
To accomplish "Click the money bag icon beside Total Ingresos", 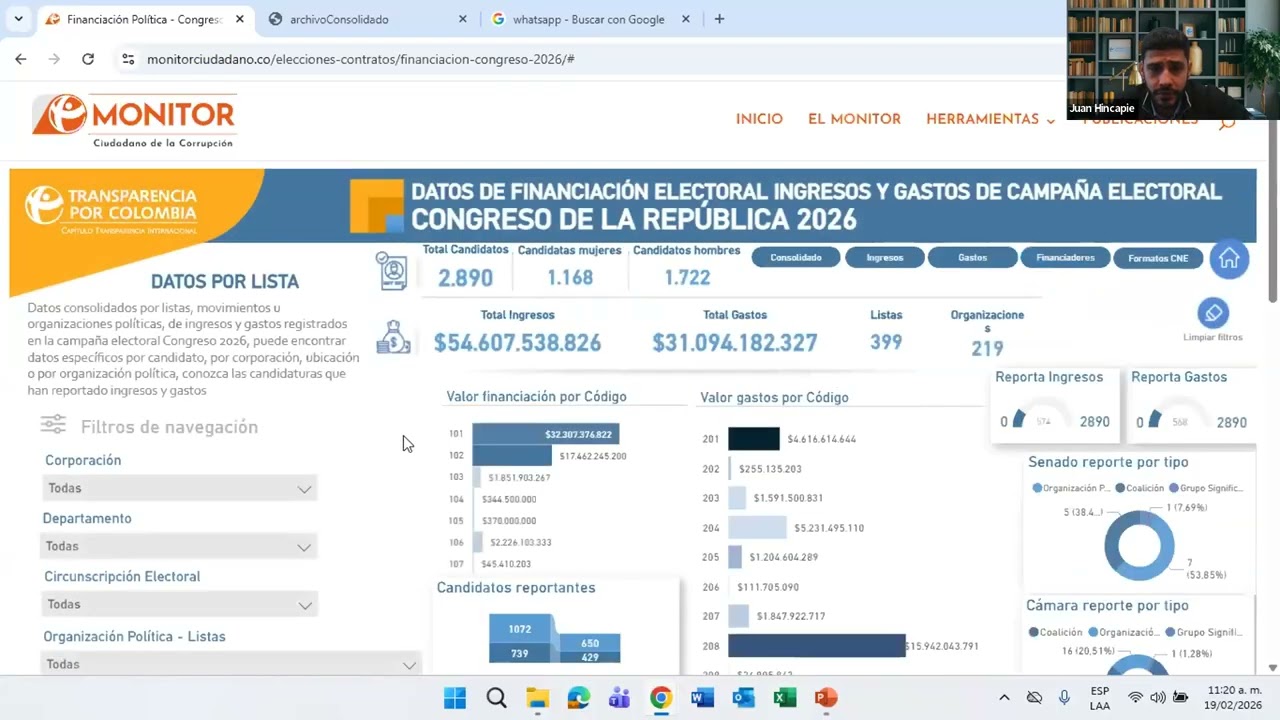I will pos(393,337).
